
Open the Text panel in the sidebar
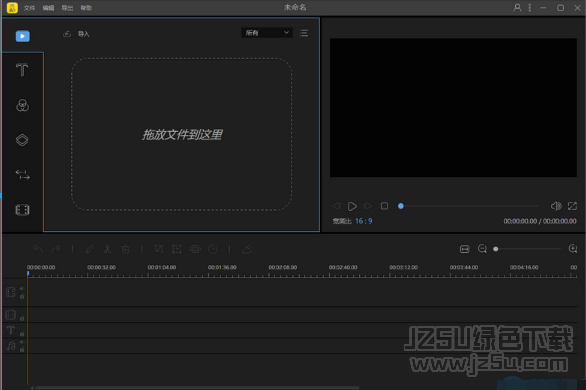(x=22, y=70)
